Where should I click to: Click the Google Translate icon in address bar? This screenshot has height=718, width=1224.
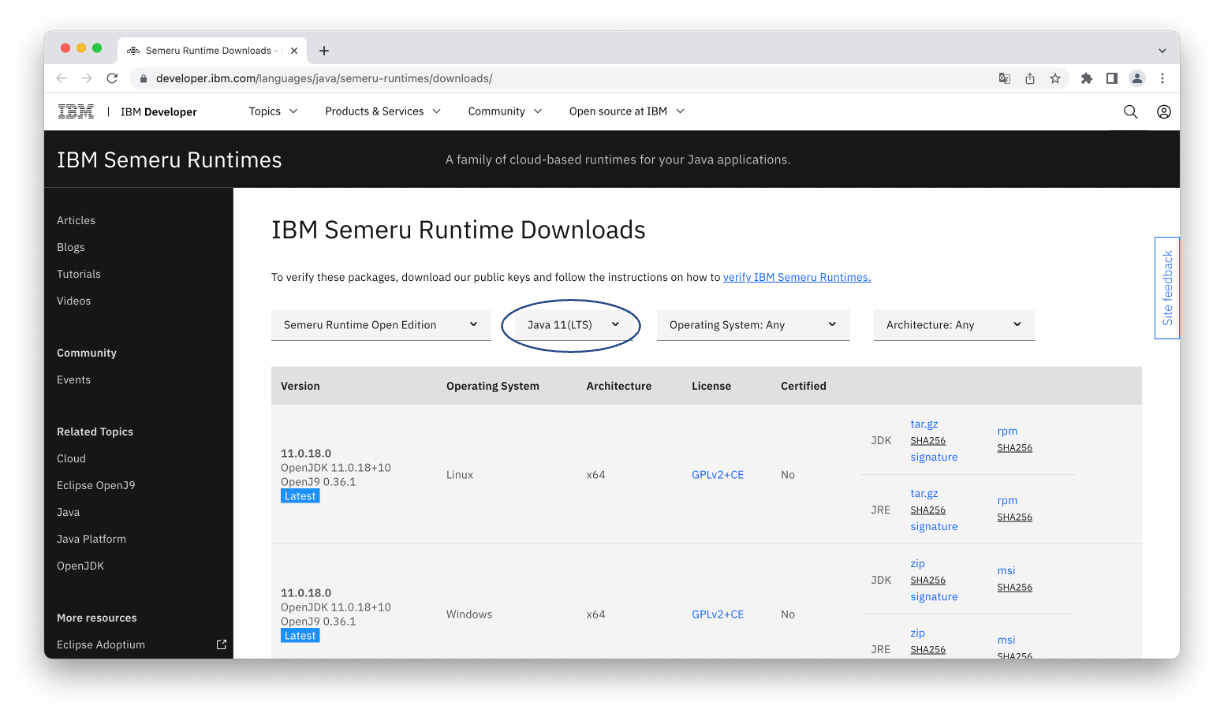(1004, 77)
